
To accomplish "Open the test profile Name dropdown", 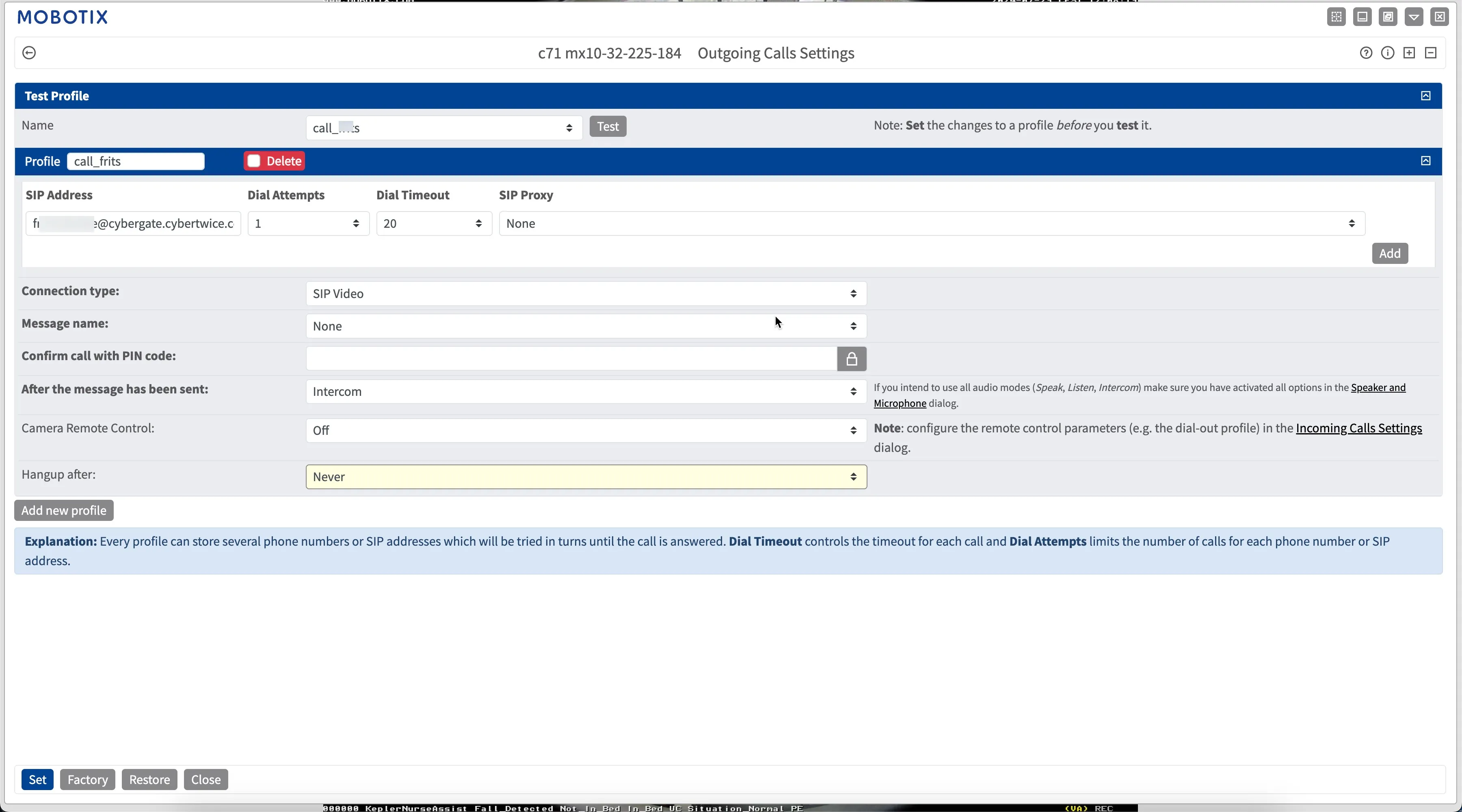I will [x=444, y=127].
